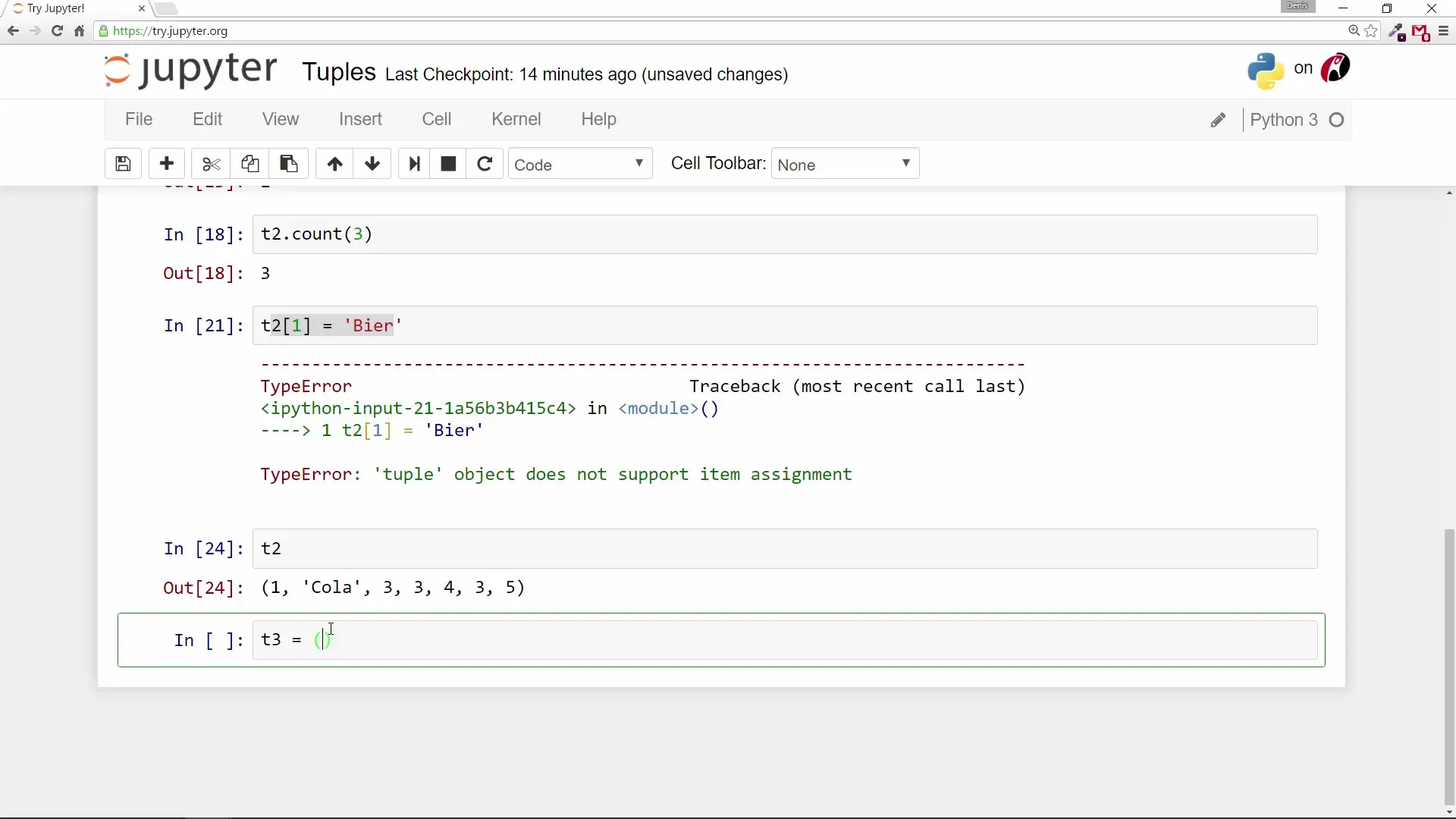Open the Kernel menu
The height and width of the screenshot is (819, 1456).
pyautogui.click(x=516, y=119)
